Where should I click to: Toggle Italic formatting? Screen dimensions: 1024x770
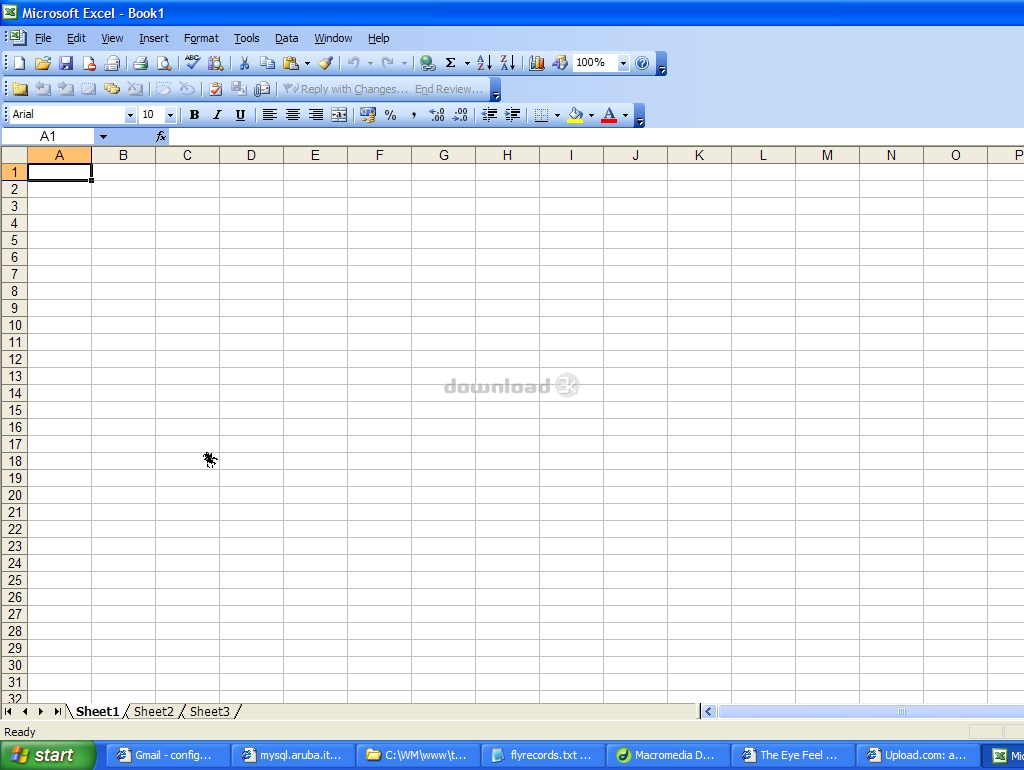point(217,115)
